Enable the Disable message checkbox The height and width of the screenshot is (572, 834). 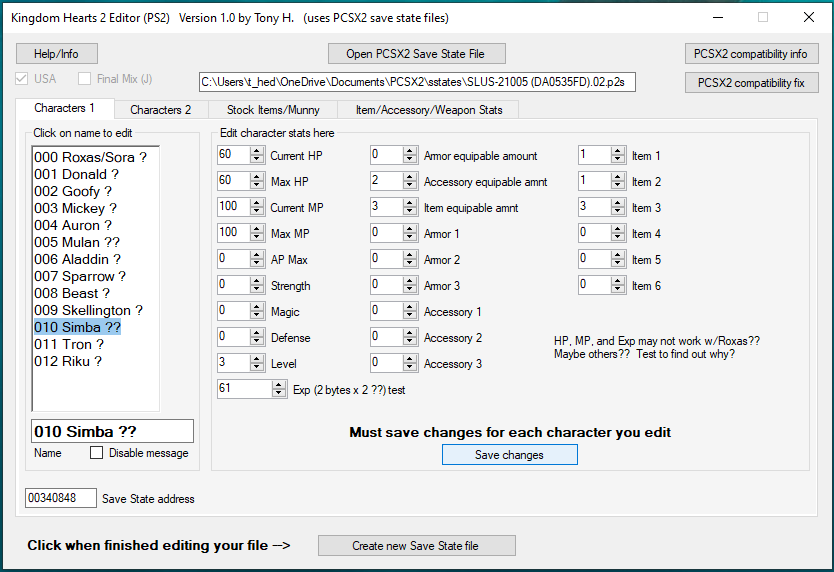click(97, 453)
